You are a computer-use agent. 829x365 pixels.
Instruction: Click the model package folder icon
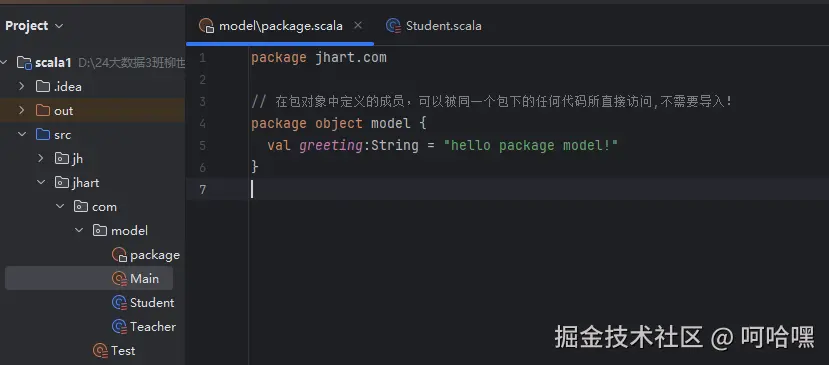tap(100, 230)
